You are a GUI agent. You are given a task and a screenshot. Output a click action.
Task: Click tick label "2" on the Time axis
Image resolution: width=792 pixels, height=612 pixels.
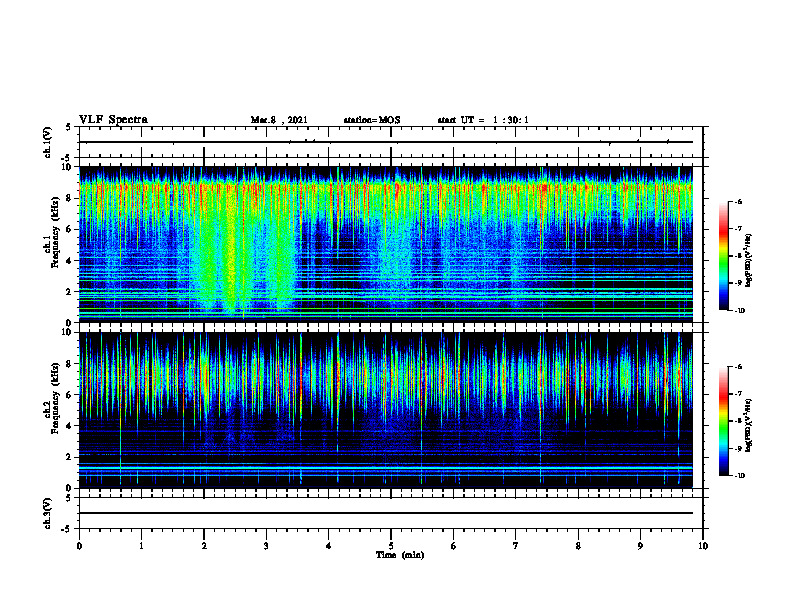tap(204, 546)
